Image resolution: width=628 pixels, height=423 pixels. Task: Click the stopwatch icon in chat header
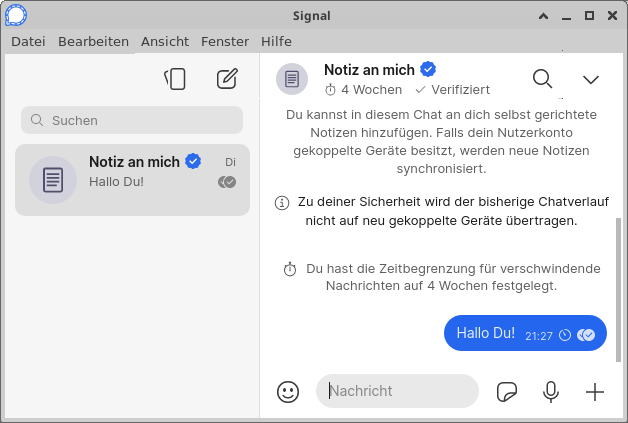[330, 90]
